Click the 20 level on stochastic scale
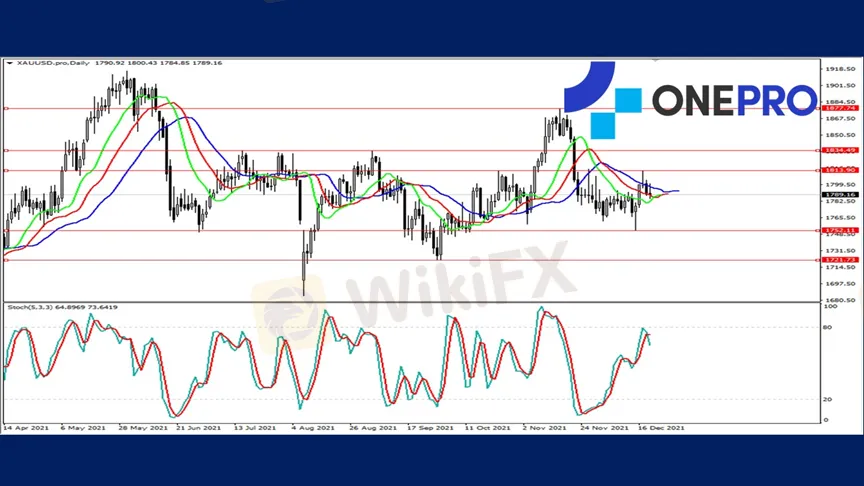Image resolution: width=864 pixels, height=486 pixels. (825, 399)
